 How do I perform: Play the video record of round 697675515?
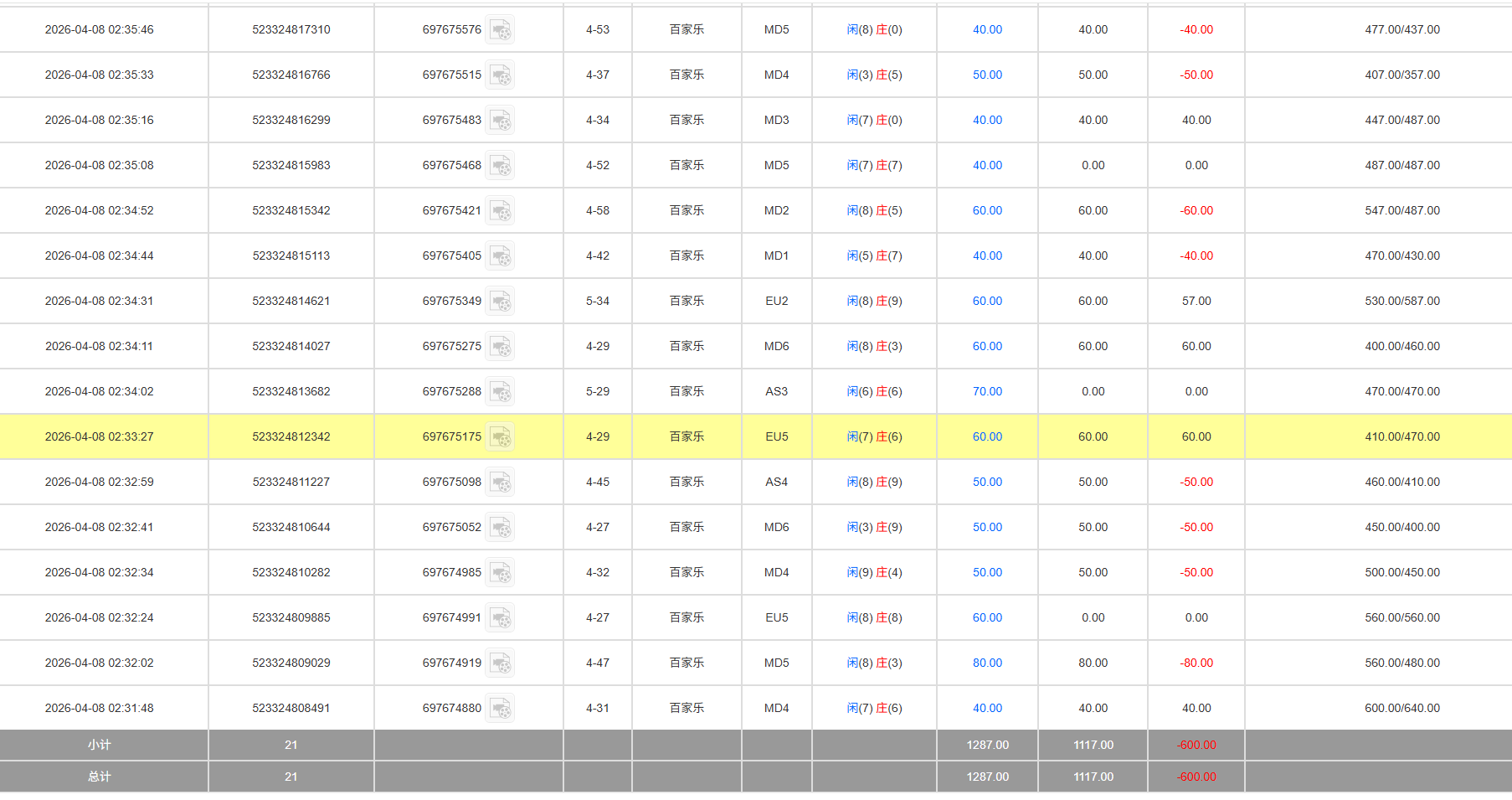pos(501,75)
